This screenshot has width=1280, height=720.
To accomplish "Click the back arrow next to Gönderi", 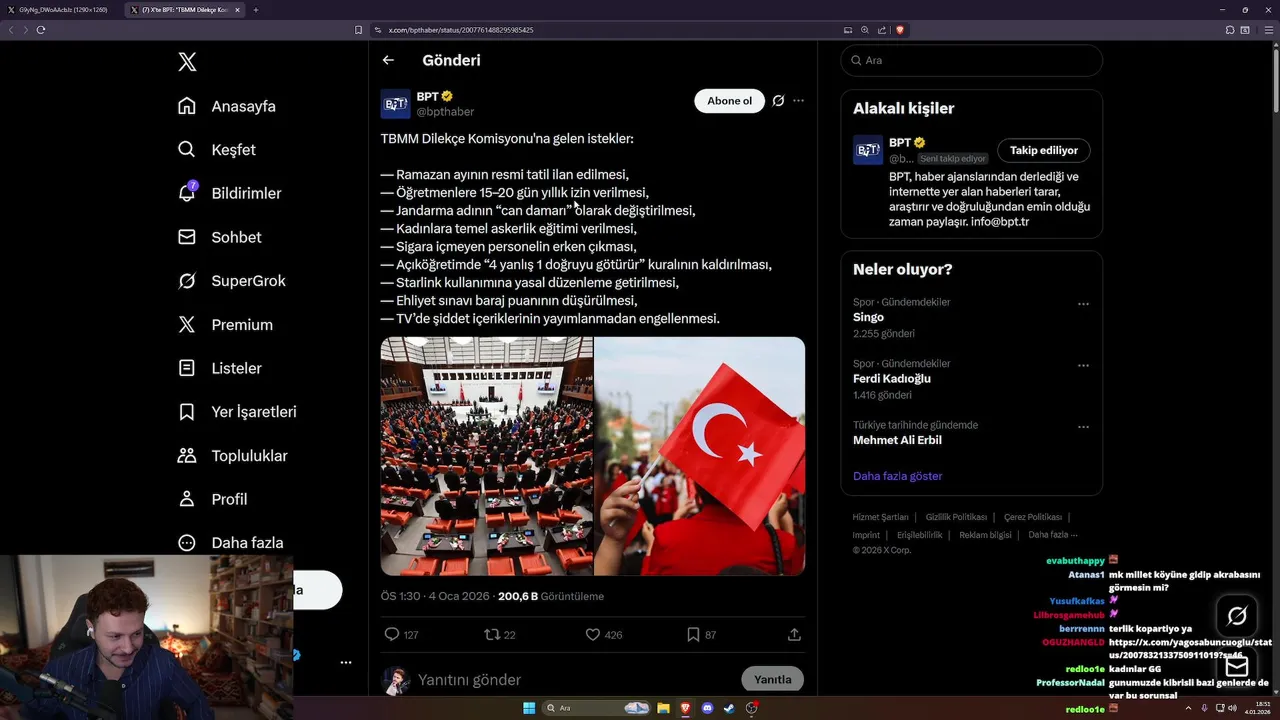I will pyautogui.click(x=388, y=60).
